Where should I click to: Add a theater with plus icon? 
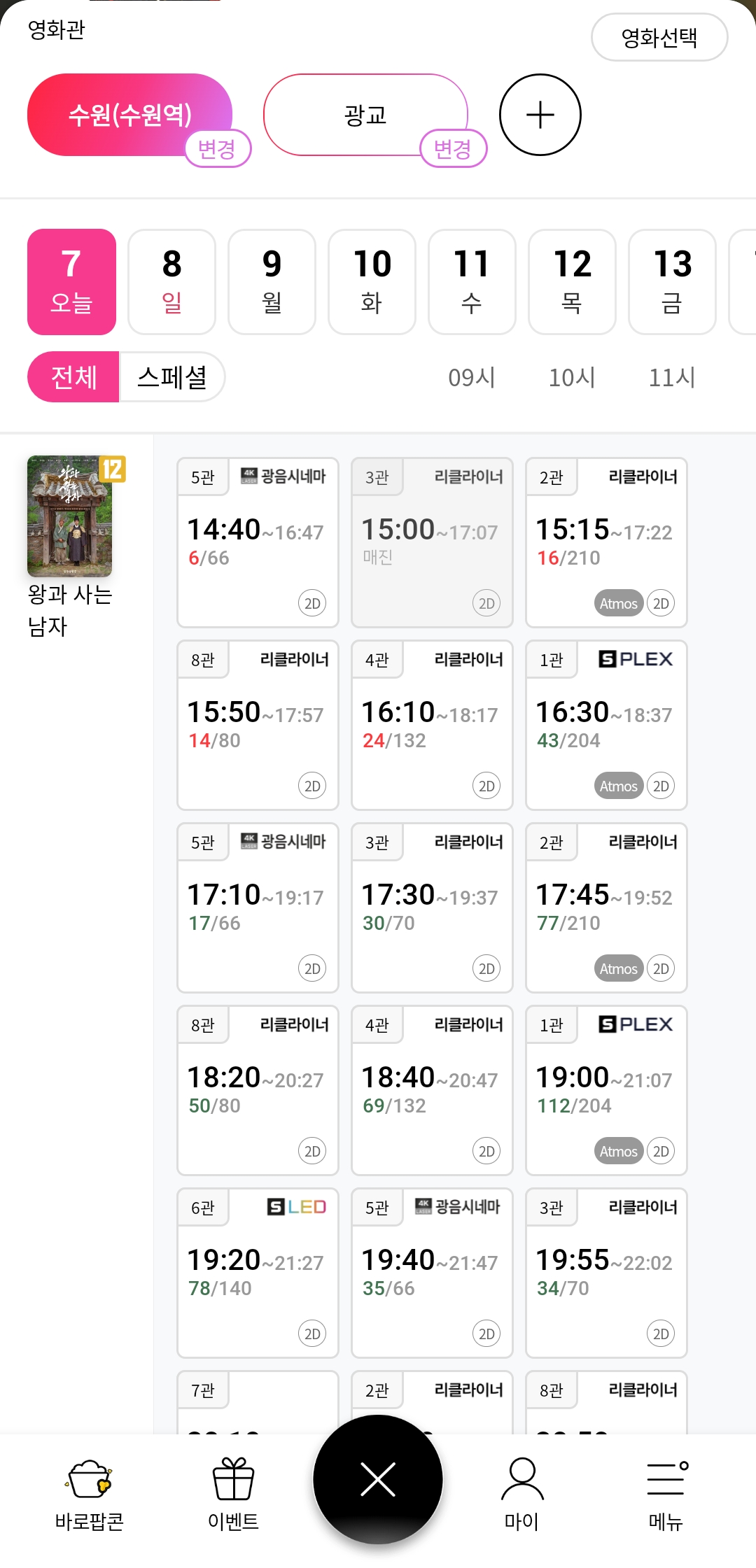(540, 115)
